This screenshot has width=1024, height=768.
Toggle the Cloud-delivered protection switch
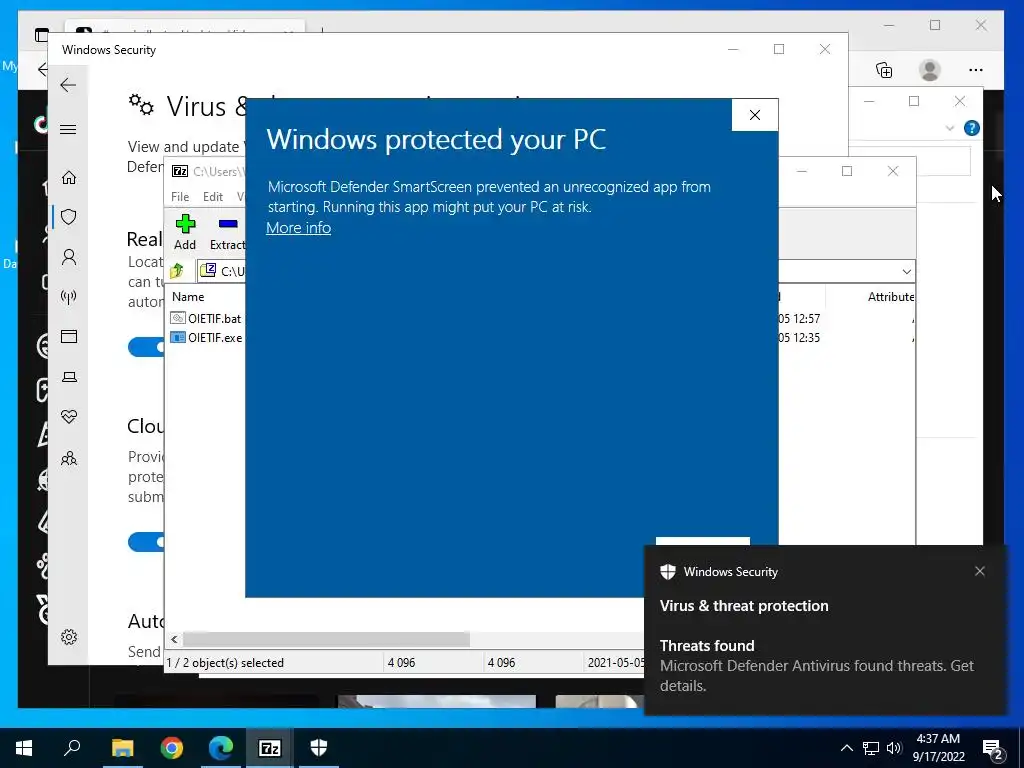point(146,542)
